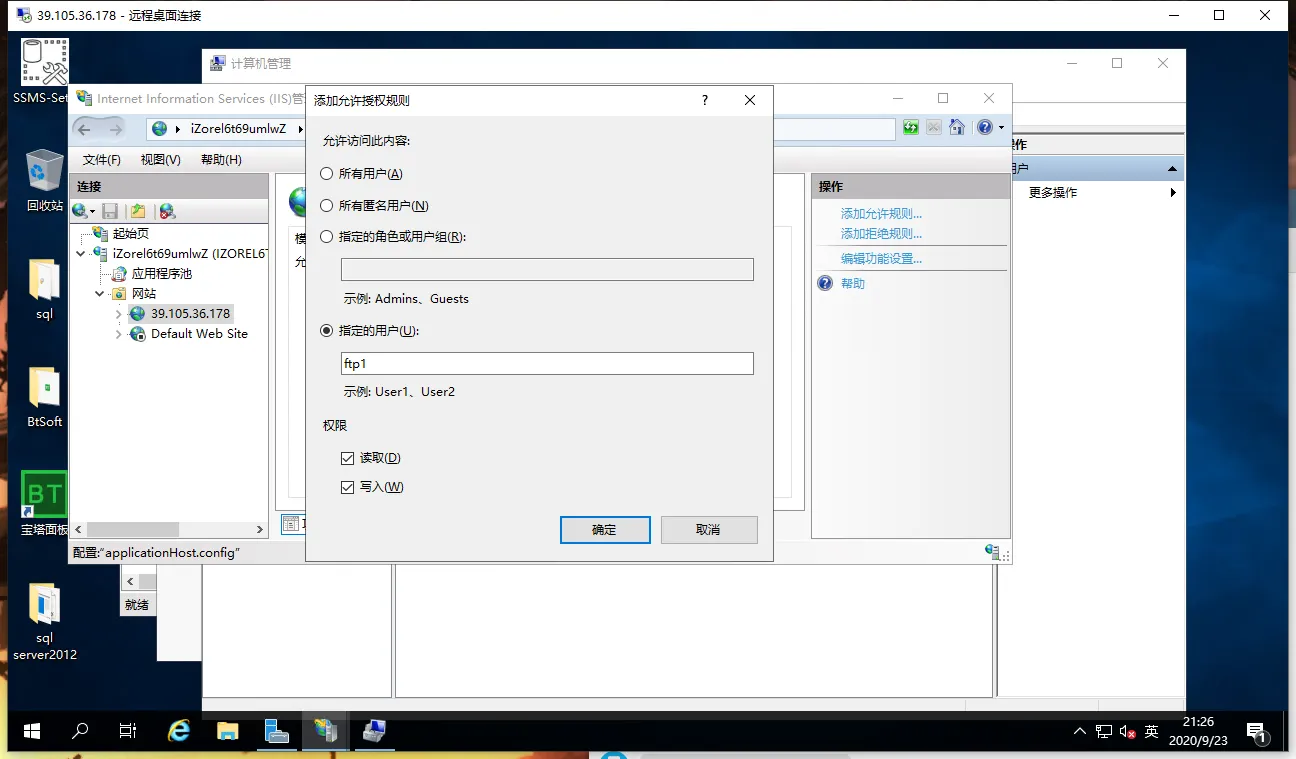Click the IIS back navigation arrow
Screen dimensions: 1296x759
85,128
